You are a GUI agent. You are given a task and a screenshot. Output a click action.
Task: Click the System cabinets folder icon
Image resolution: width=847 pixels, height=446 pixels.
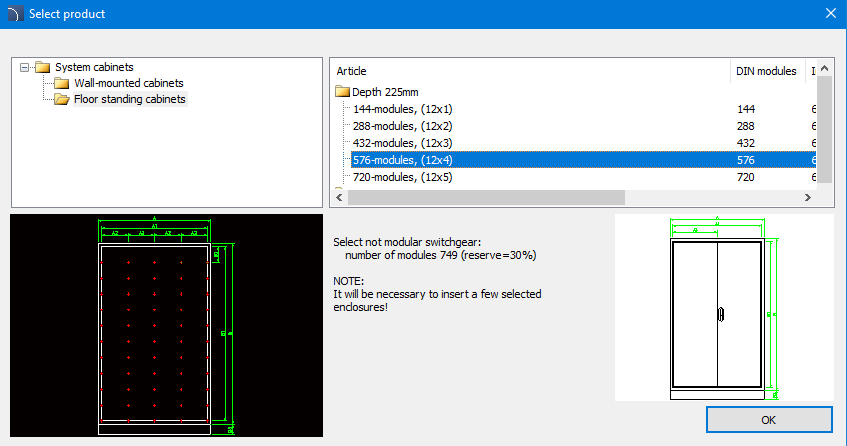pyautogui.click(x=42, y=67)
